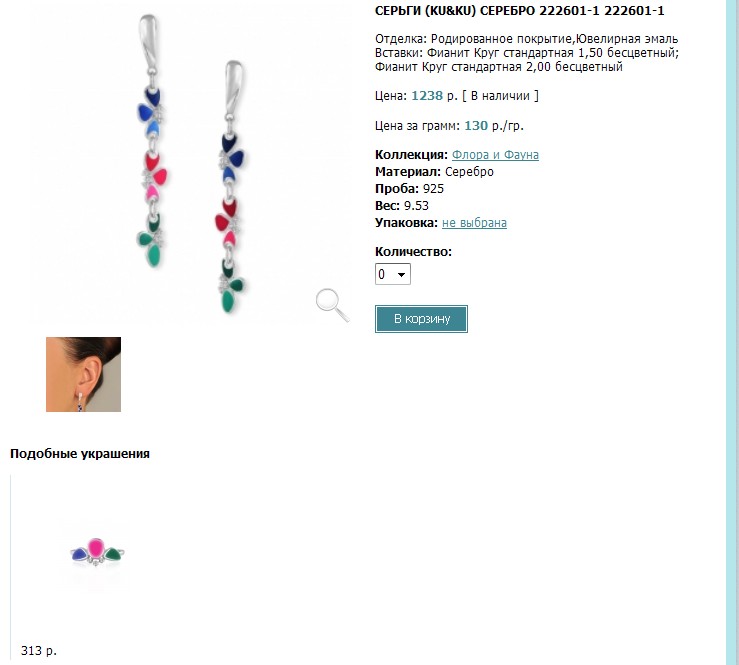Viewport: 739px width, 665px height.
Task: Click the right earring in main photo
Action: pyautogui.click(x=232, y=187)
